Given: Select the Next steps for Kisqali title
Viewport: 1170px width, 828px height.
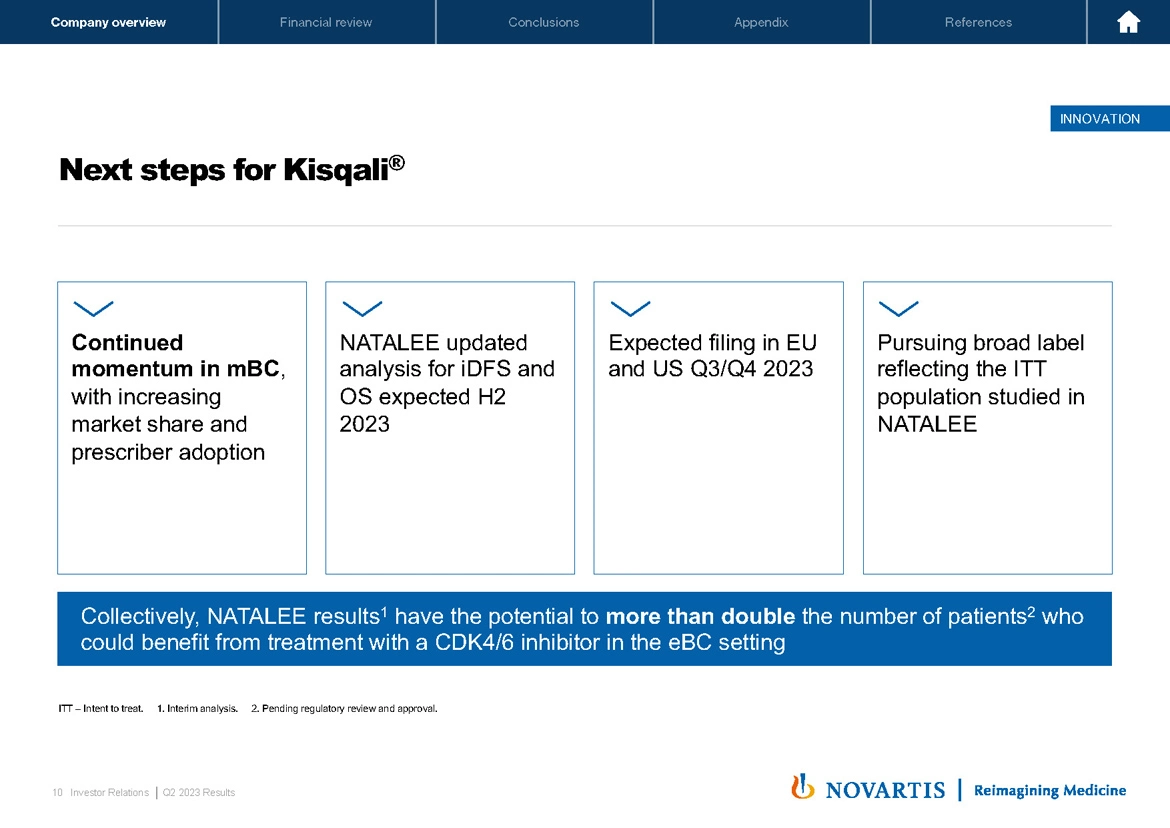Looking at the screenshot, I should [232, 170].
